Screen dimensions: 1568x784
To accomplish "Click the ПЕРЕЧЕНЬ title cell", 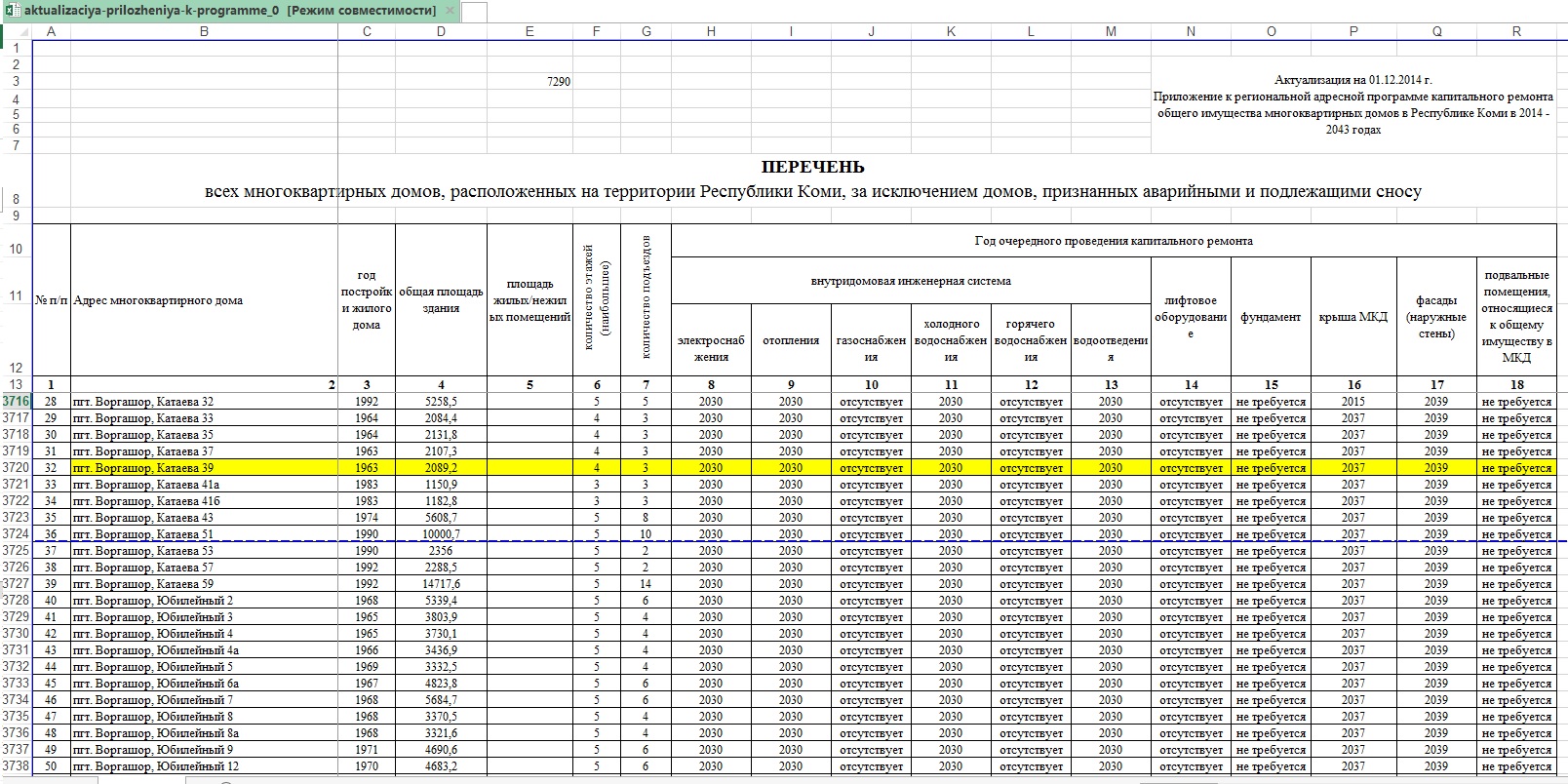I will (812, 167).
